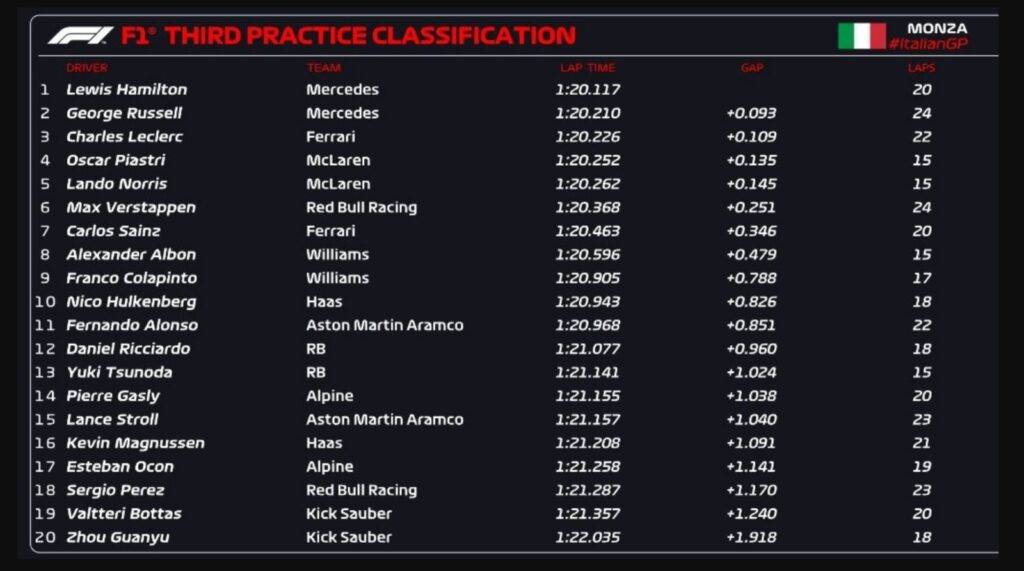Click Zhou Guanyu's gap +1.918
The image size is (1024, 571).
(x=750, y=537)
